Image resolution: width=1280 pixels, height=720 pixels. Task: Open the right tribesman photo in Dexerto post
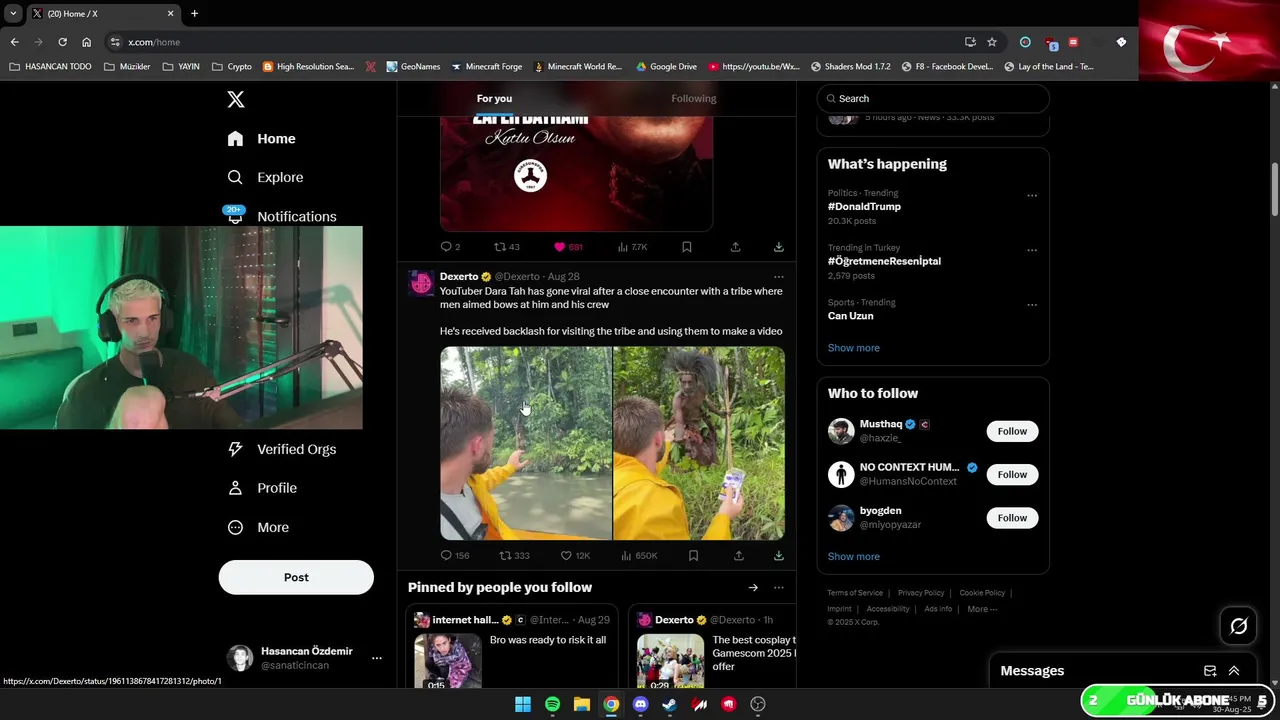(x=699, y=443)
